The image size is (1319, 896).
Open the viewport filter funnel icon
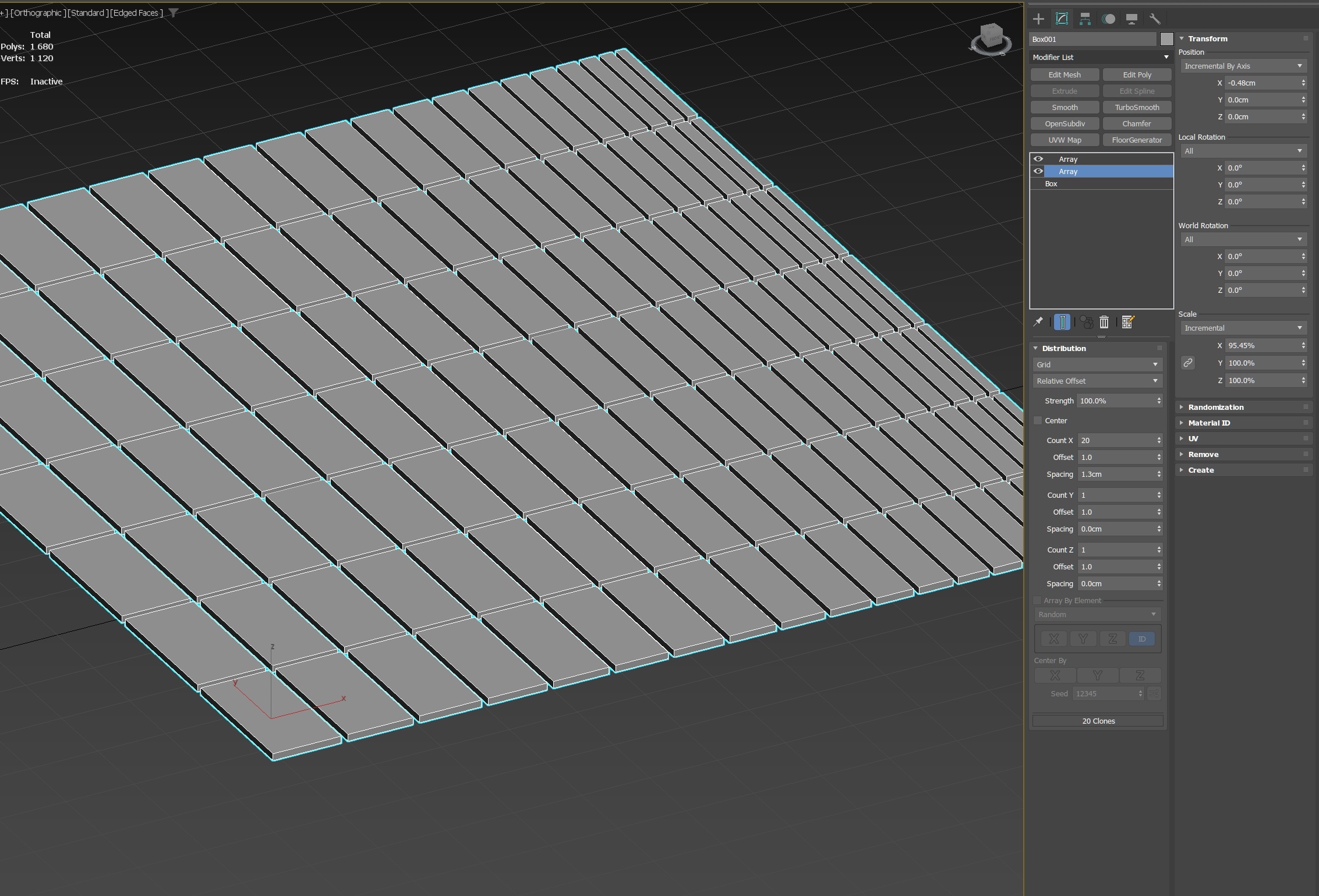(173, 13)
